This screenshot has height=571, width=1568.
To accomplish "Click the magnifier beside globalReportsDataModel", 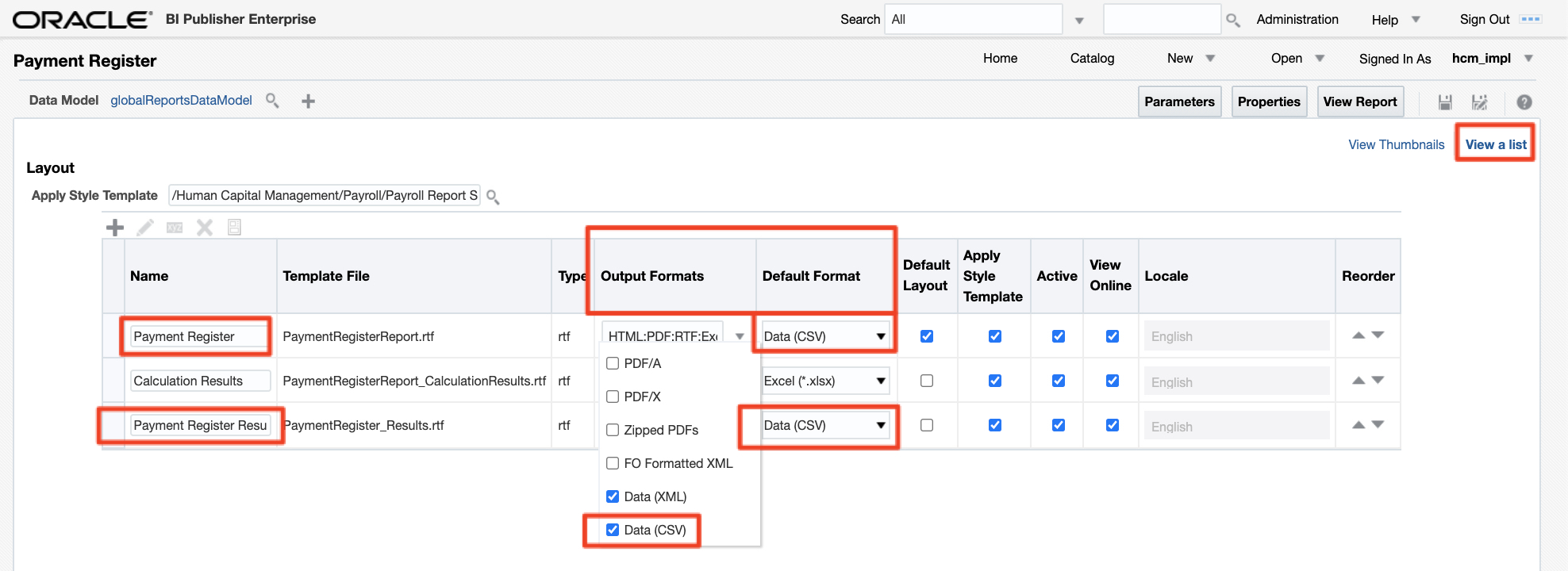I will tap(272, 101).
